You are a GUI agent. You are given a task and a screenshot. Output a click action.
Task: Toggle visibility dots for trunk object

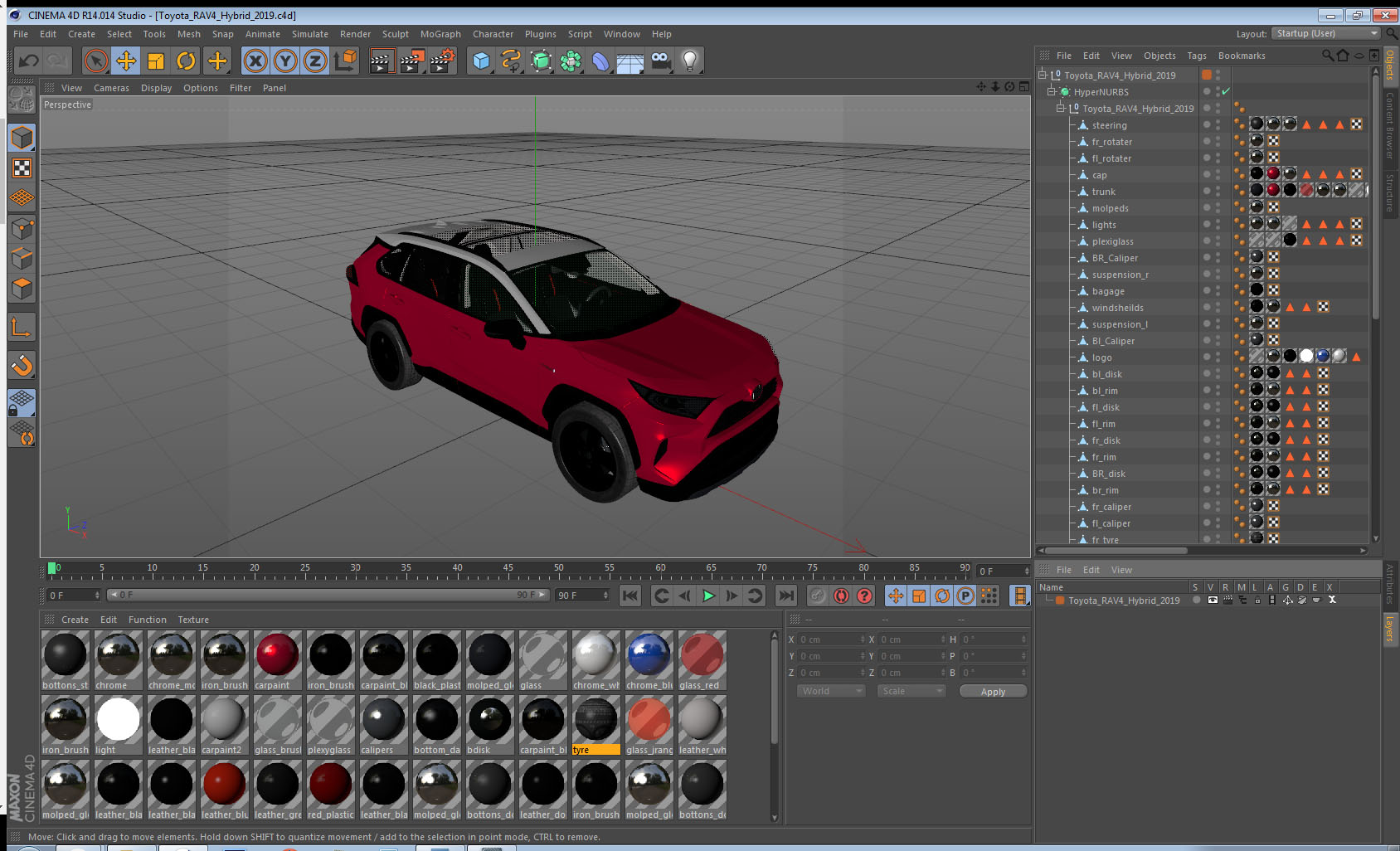tap(1218, 191)
